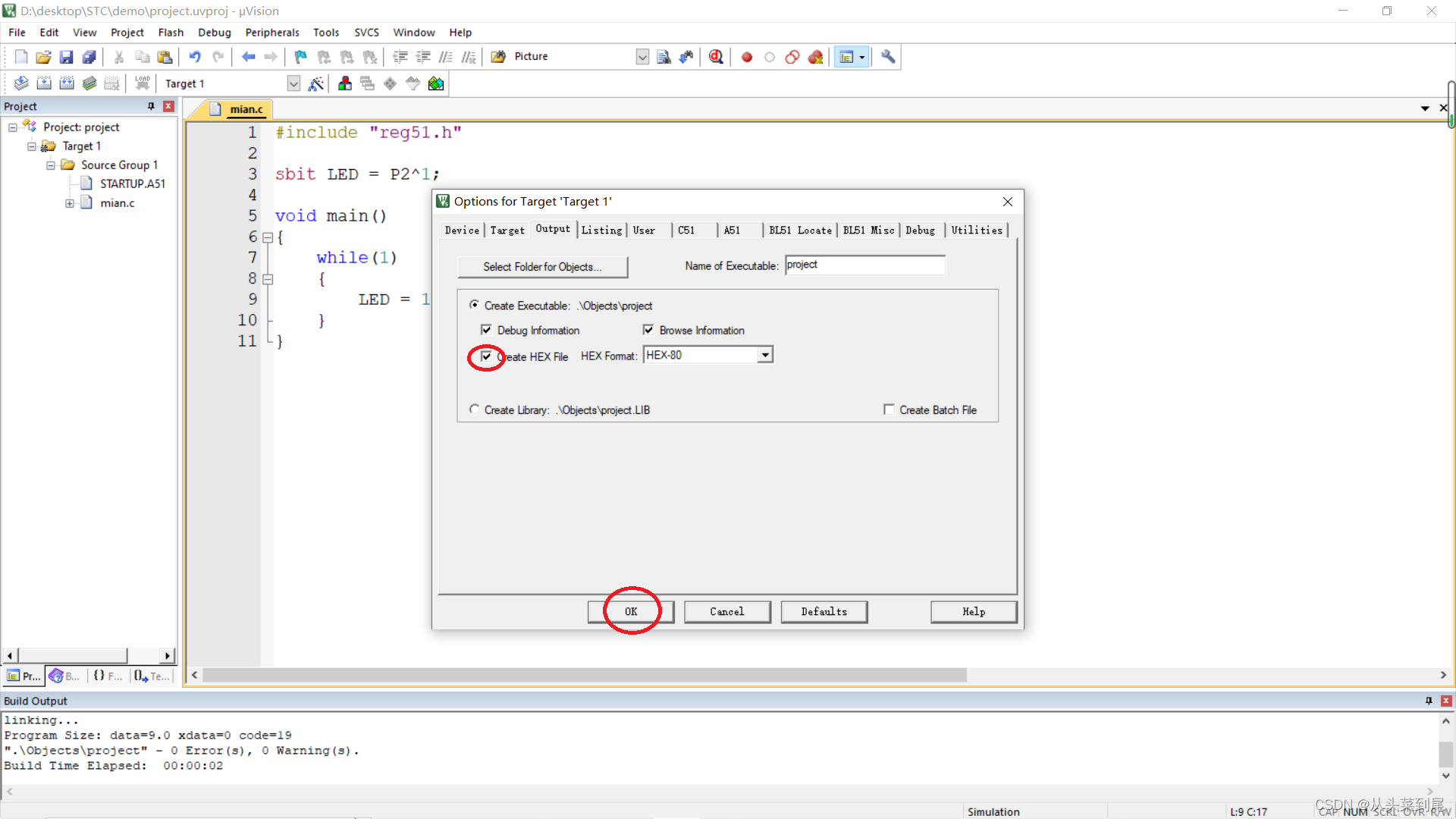Click the Name of Executable input field

coord(865,265)
